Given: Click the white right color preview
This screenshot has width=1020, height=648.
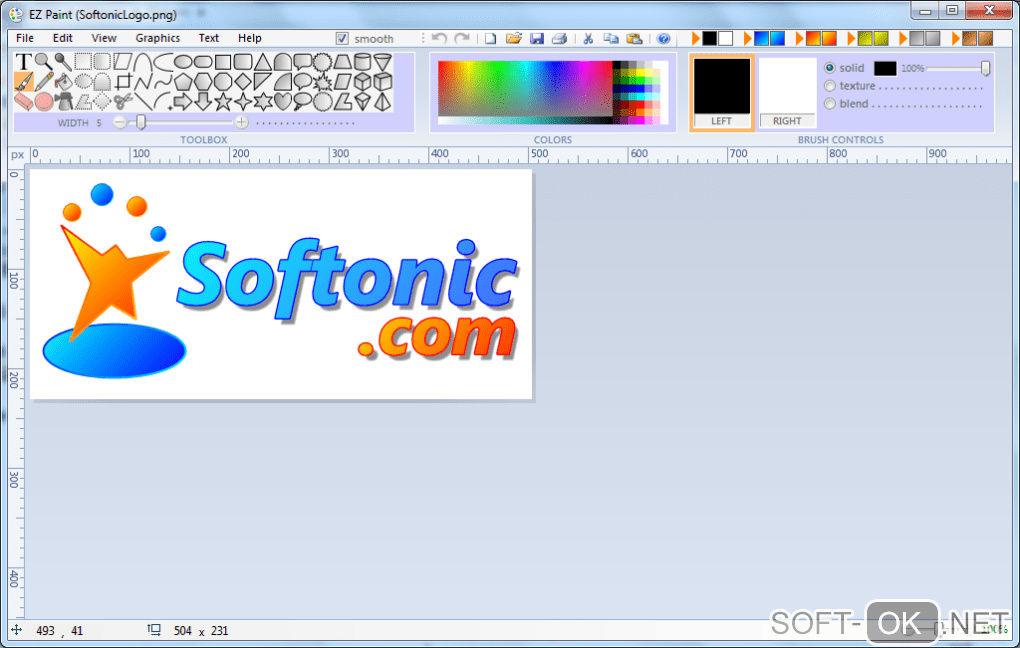Looking at the screenshot, I should pos(787,86).
